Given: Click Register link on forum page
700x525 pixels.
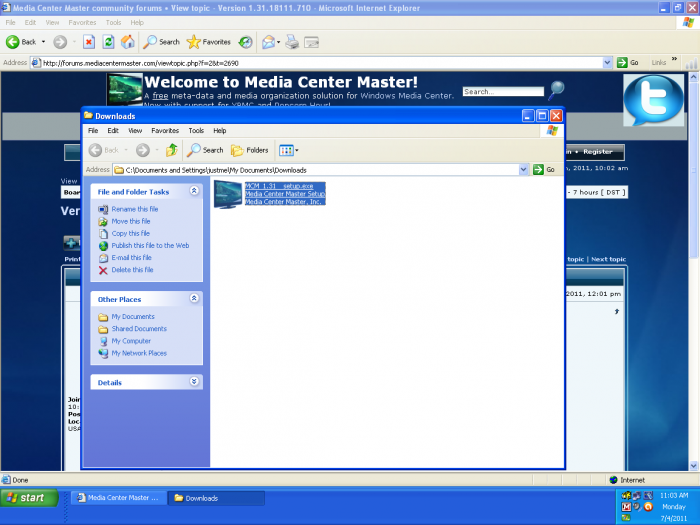Looking at the screenshot, I should 597,151.
